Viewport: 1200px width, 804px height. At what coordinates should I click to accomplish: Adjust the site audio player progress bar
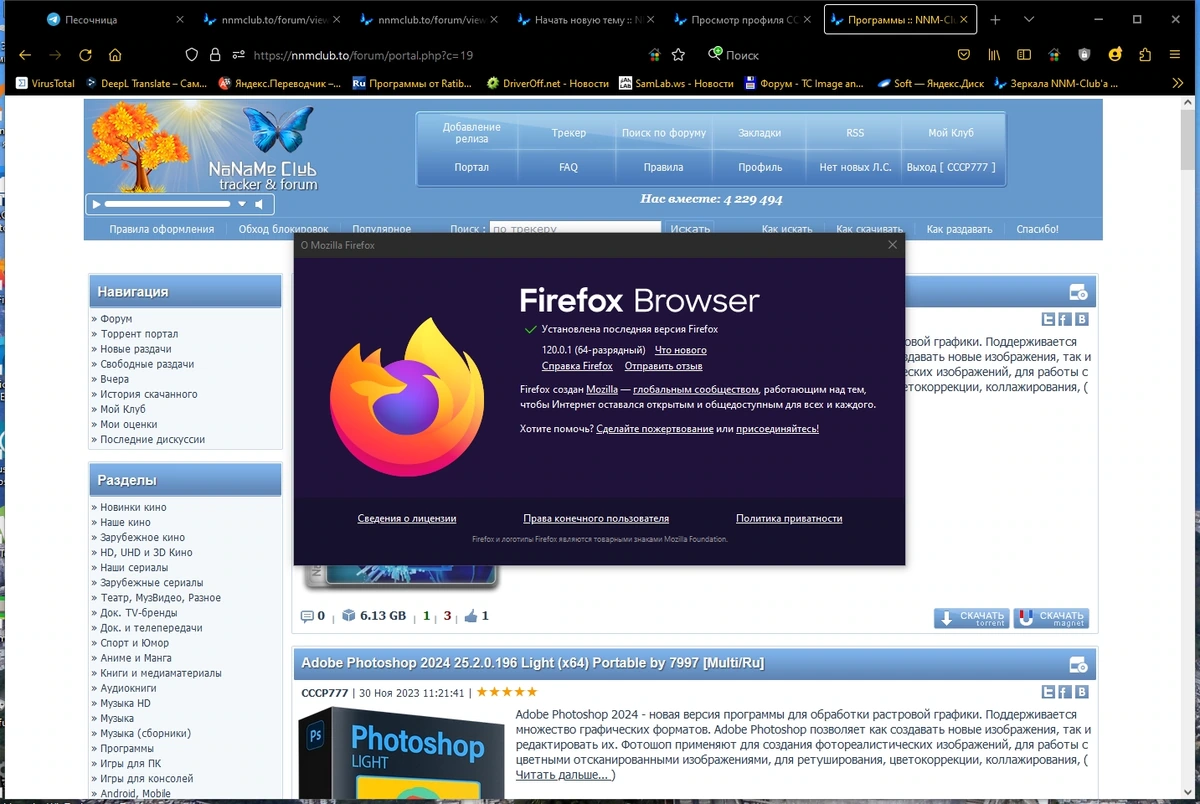click(168, 204)
